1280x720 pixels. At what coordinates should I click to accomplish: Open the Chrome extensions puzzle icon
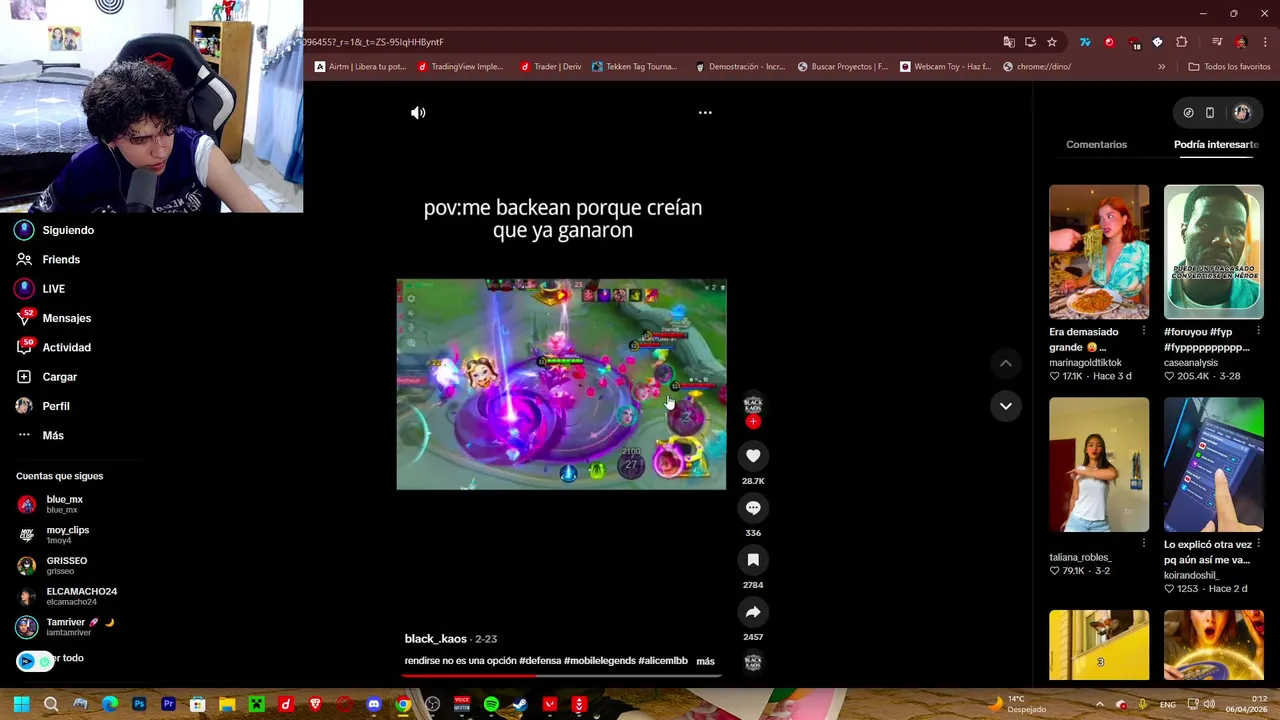1182,42
